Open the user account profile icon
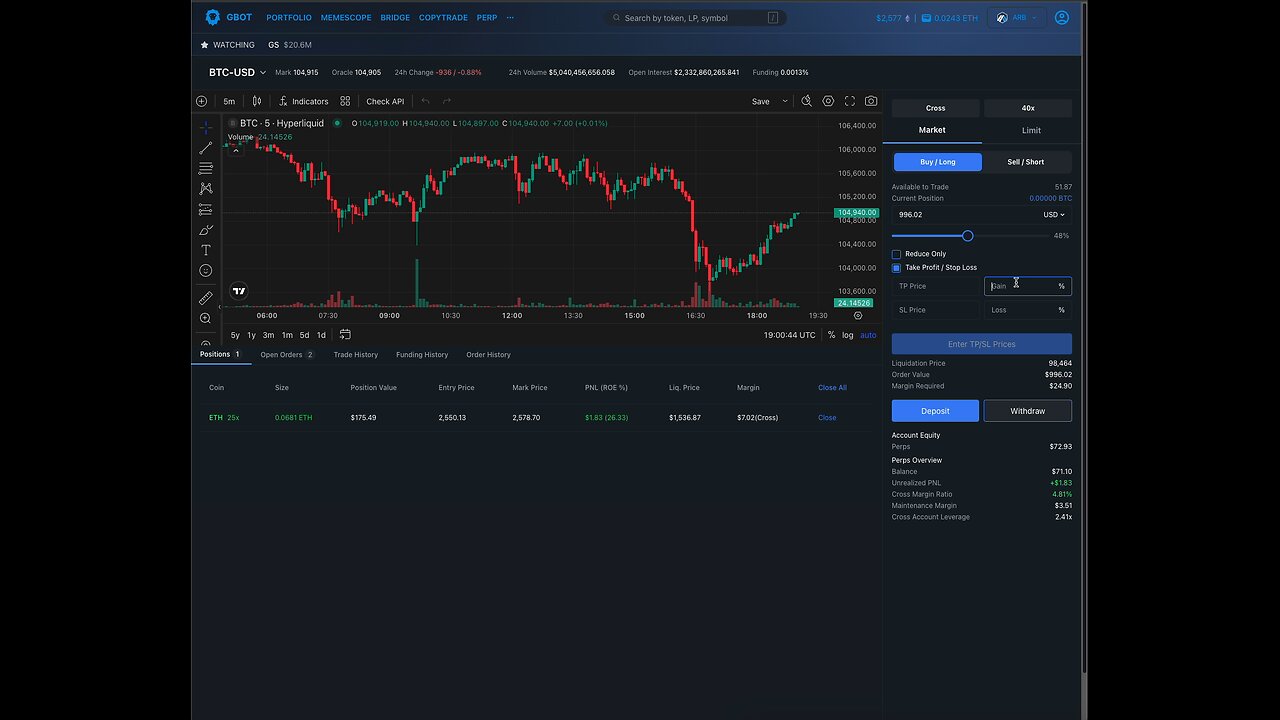1280x720 pixels. click(1062, 17)
